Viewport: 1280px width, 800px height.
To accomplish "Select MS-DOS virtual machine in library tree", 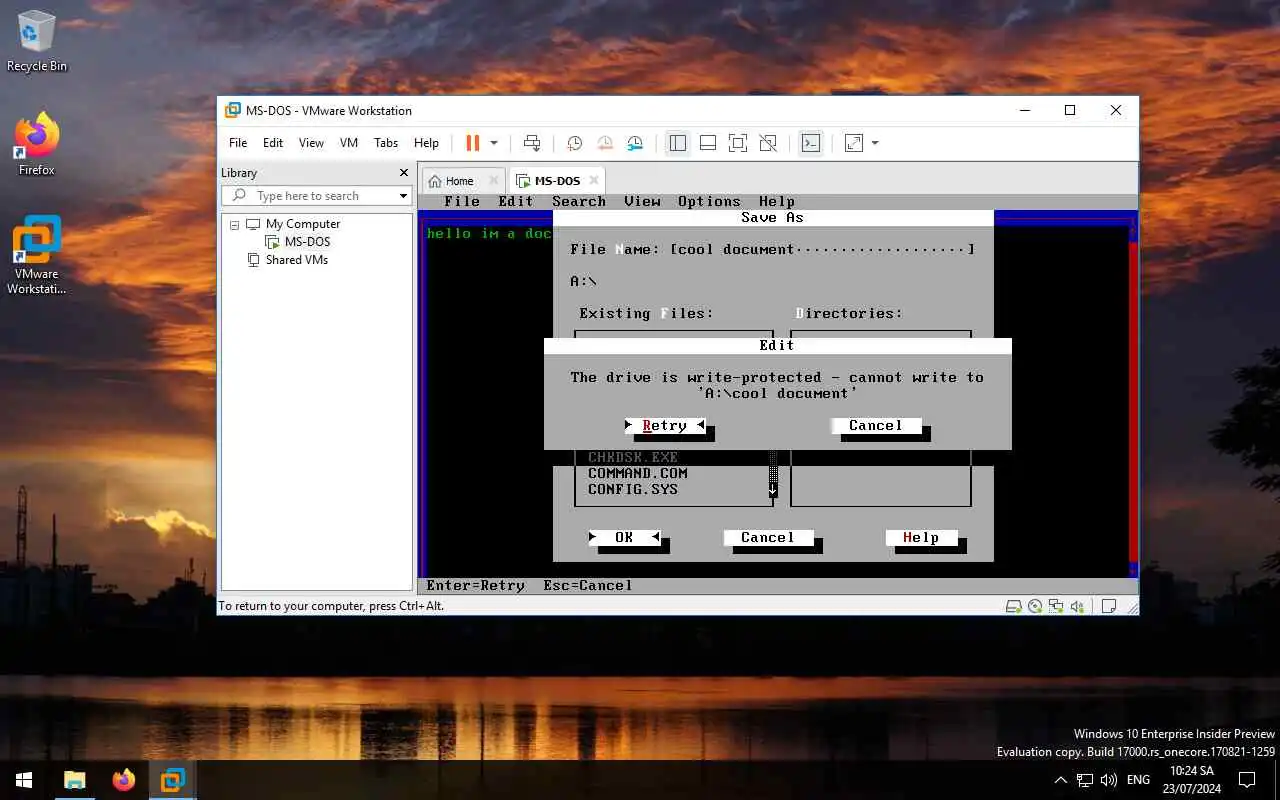I will [307, 242].
